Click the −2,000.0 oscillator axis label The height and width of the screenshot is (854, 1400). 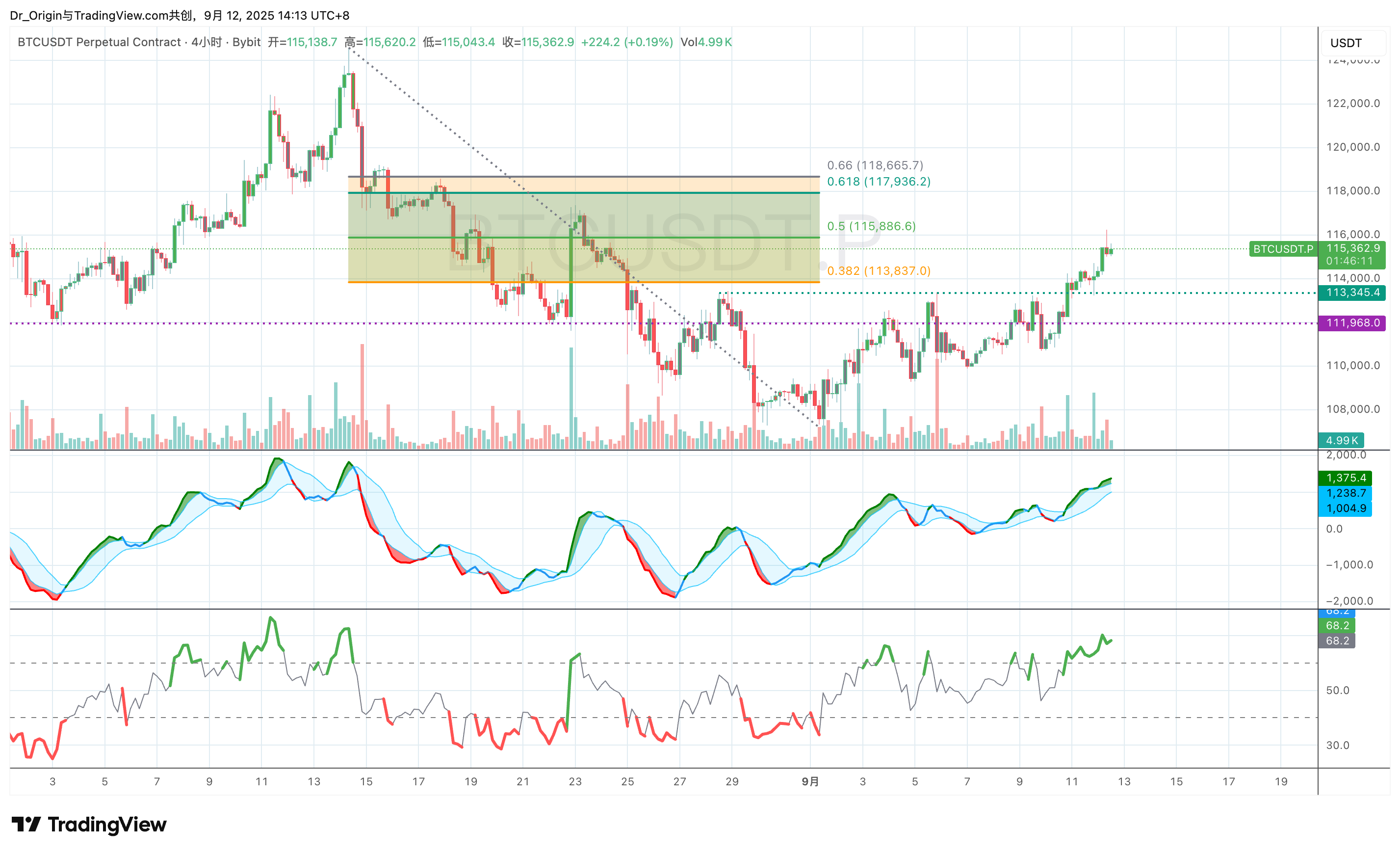click(1349, 601)
